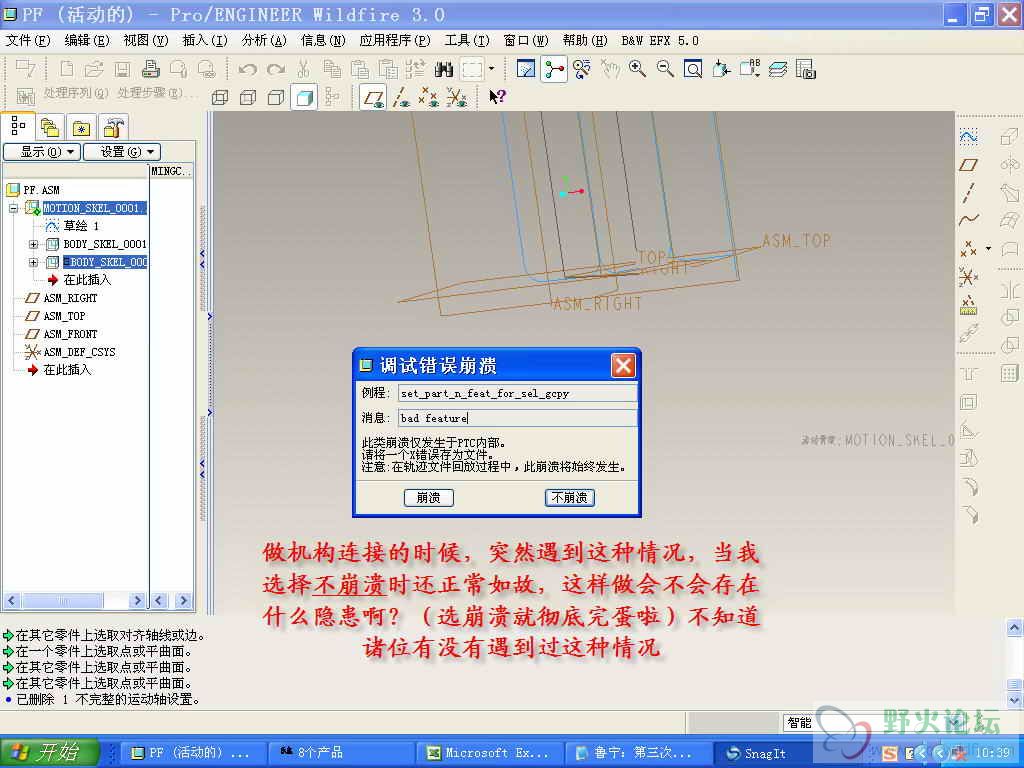This screenshot has height=768, width=1024.
Task: Close the 调试错误崩溃 dialog
Action: click(623, 366)
